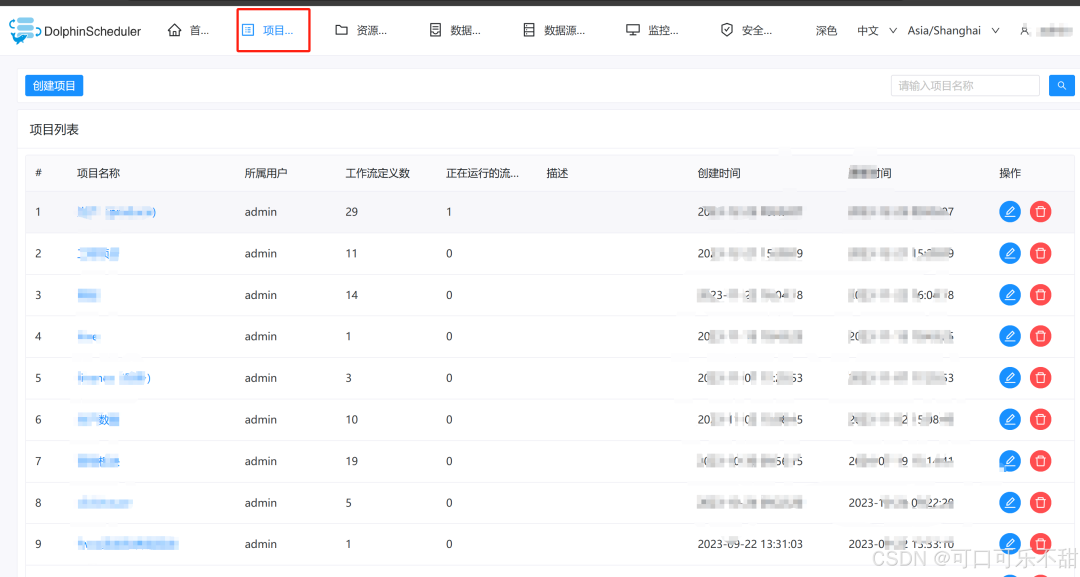The height and width of the screenshot is (577, 1080).
Task: Expand the Asia/Shanghai timezone dropdown
Action: 953,30
